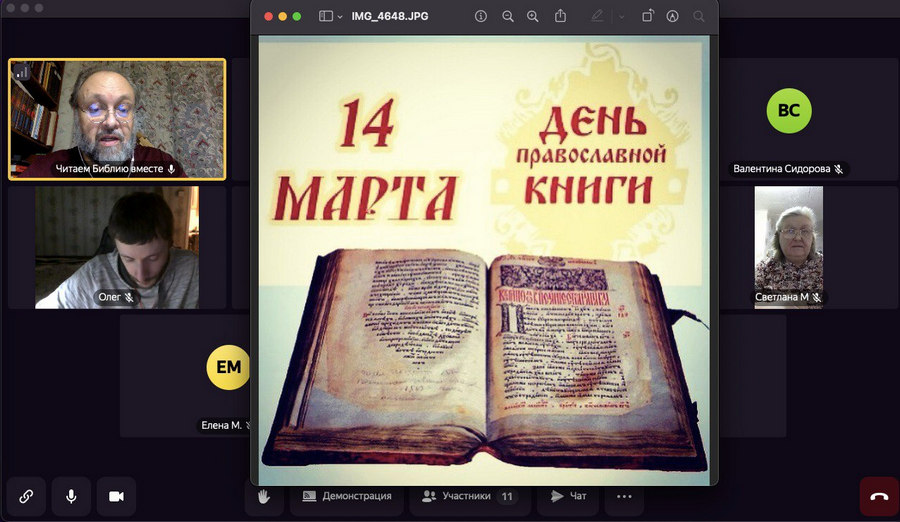Click the Елена М. name label
Viewport: 900px width, 522px height.
pyautogui.click(x=222, y=426)
